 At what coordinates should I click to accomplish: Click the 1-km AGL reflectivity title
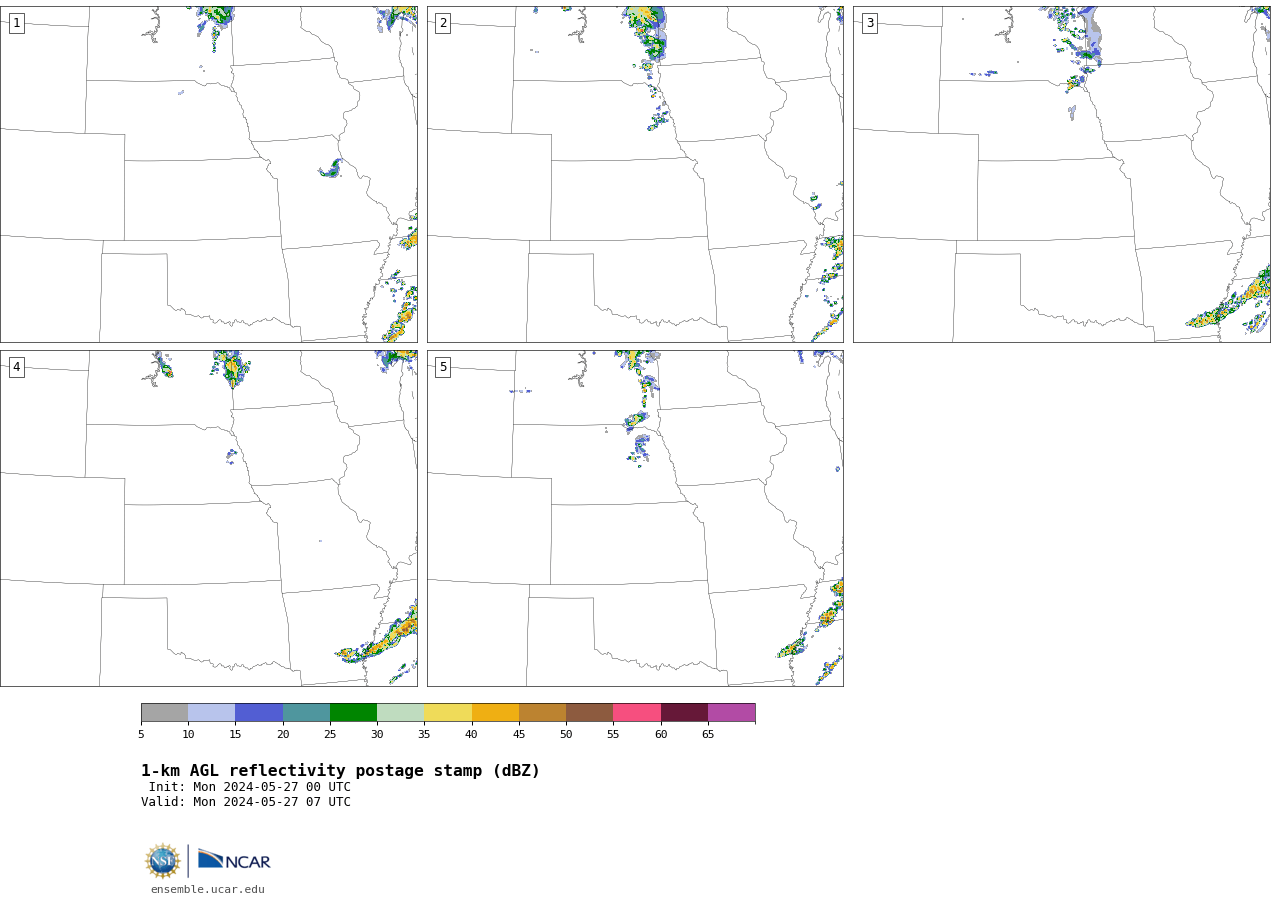pyautogui.click(x=340, y=771)
